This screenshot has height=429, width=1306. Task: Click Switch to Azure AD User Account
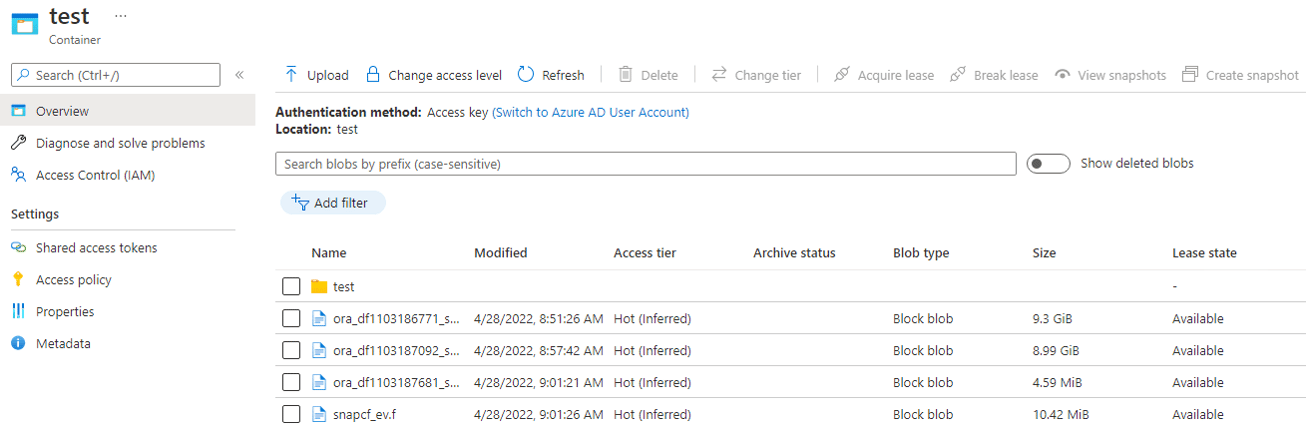click(590, 112)
